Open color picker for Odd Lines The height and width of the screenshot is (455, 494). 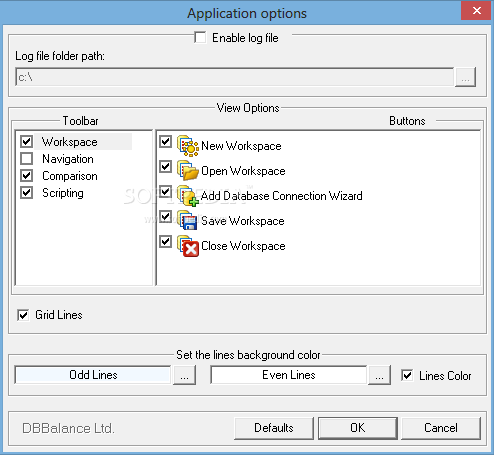pyautogui.click(x=184, y=375)
